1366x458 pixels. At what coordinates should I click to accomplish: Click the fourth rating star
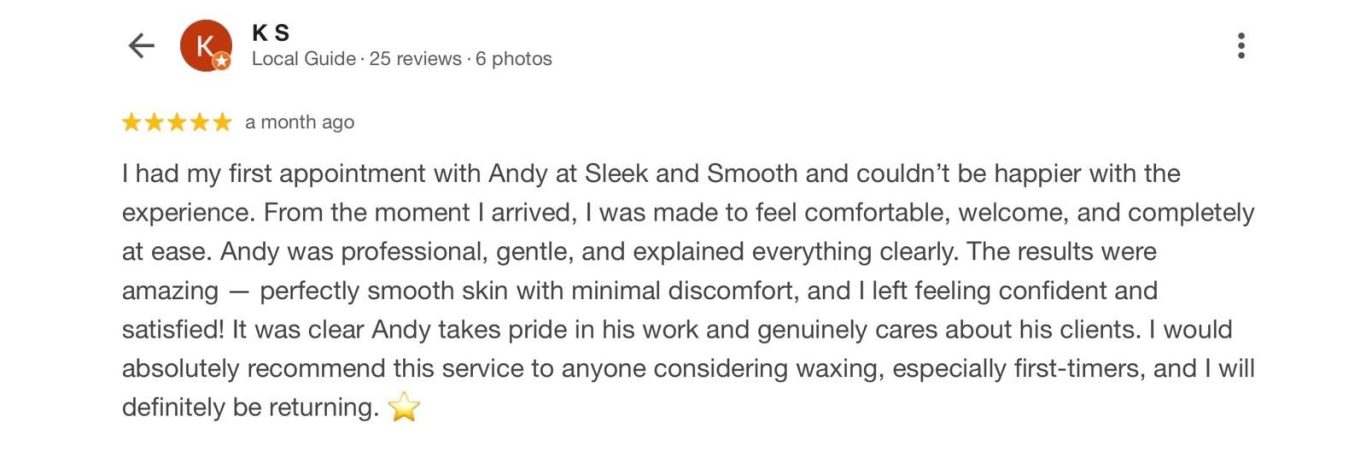[x=199, y=123]
